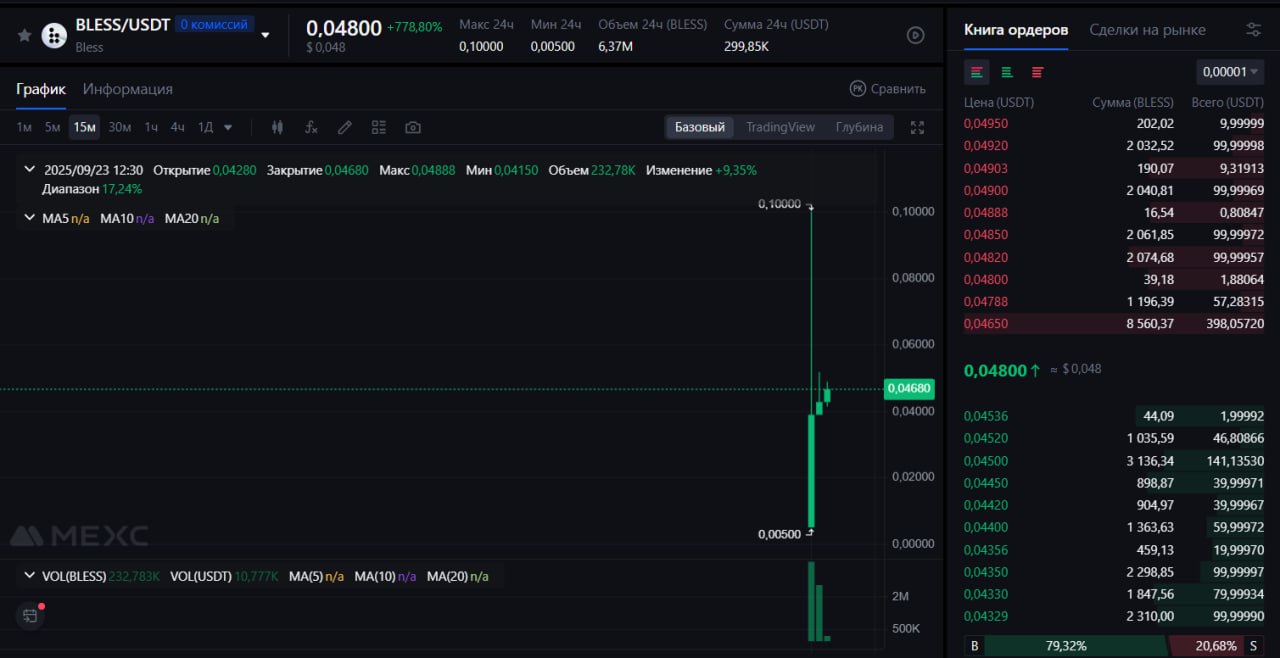The image size is (1280, 658).
Task: Show only buy orders in order book
Action: [1007, 72]
